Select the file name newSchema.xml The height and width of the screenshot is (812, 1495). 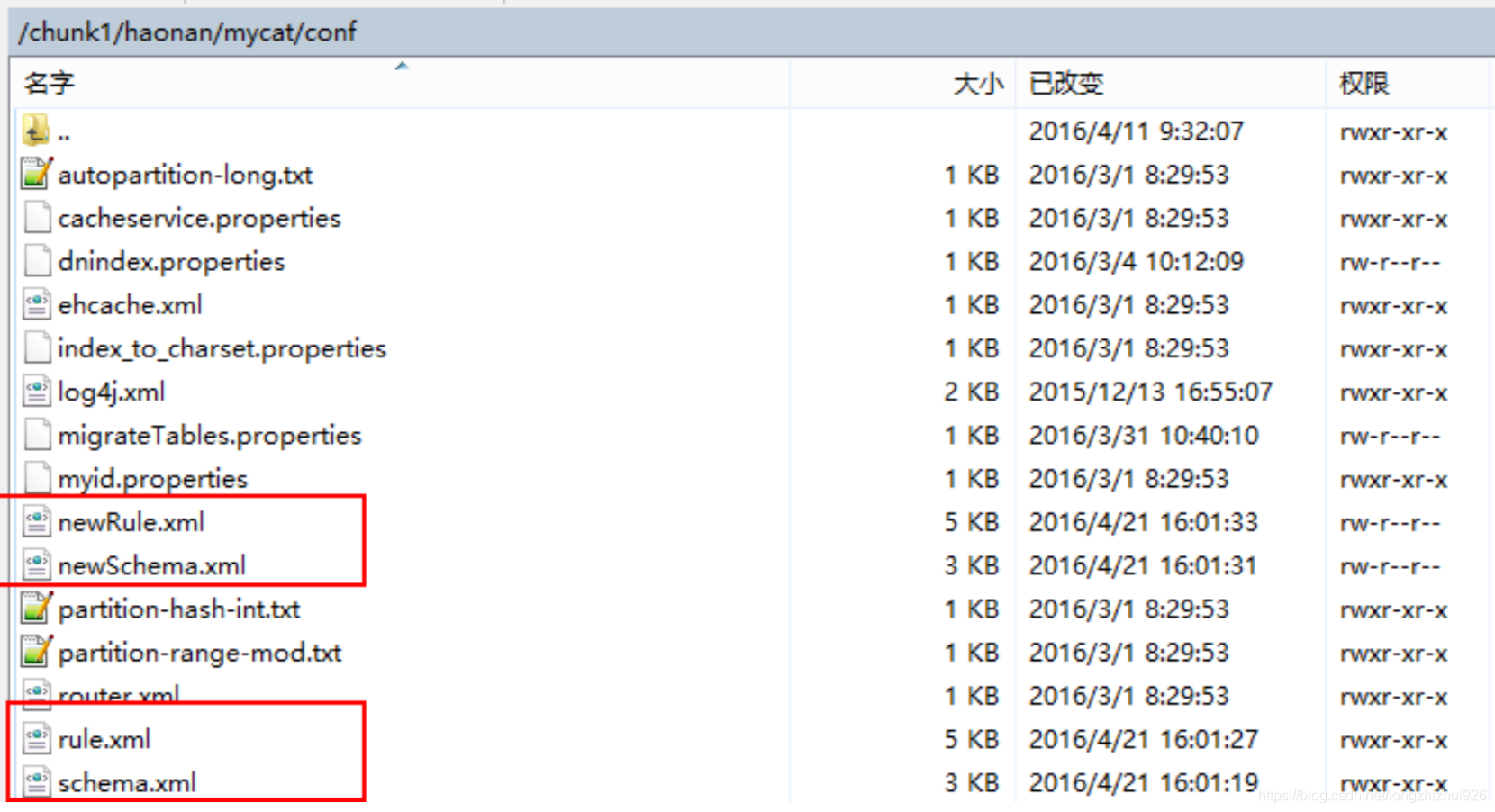pos(152,565)
